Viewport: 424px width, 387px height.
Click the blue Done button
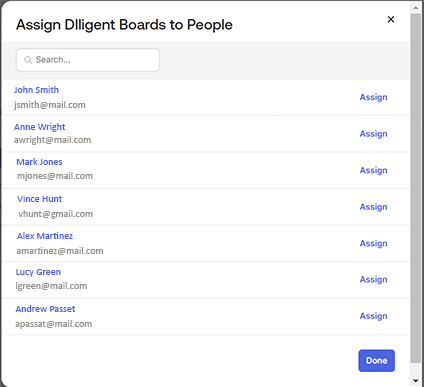[x=377, y=361]
